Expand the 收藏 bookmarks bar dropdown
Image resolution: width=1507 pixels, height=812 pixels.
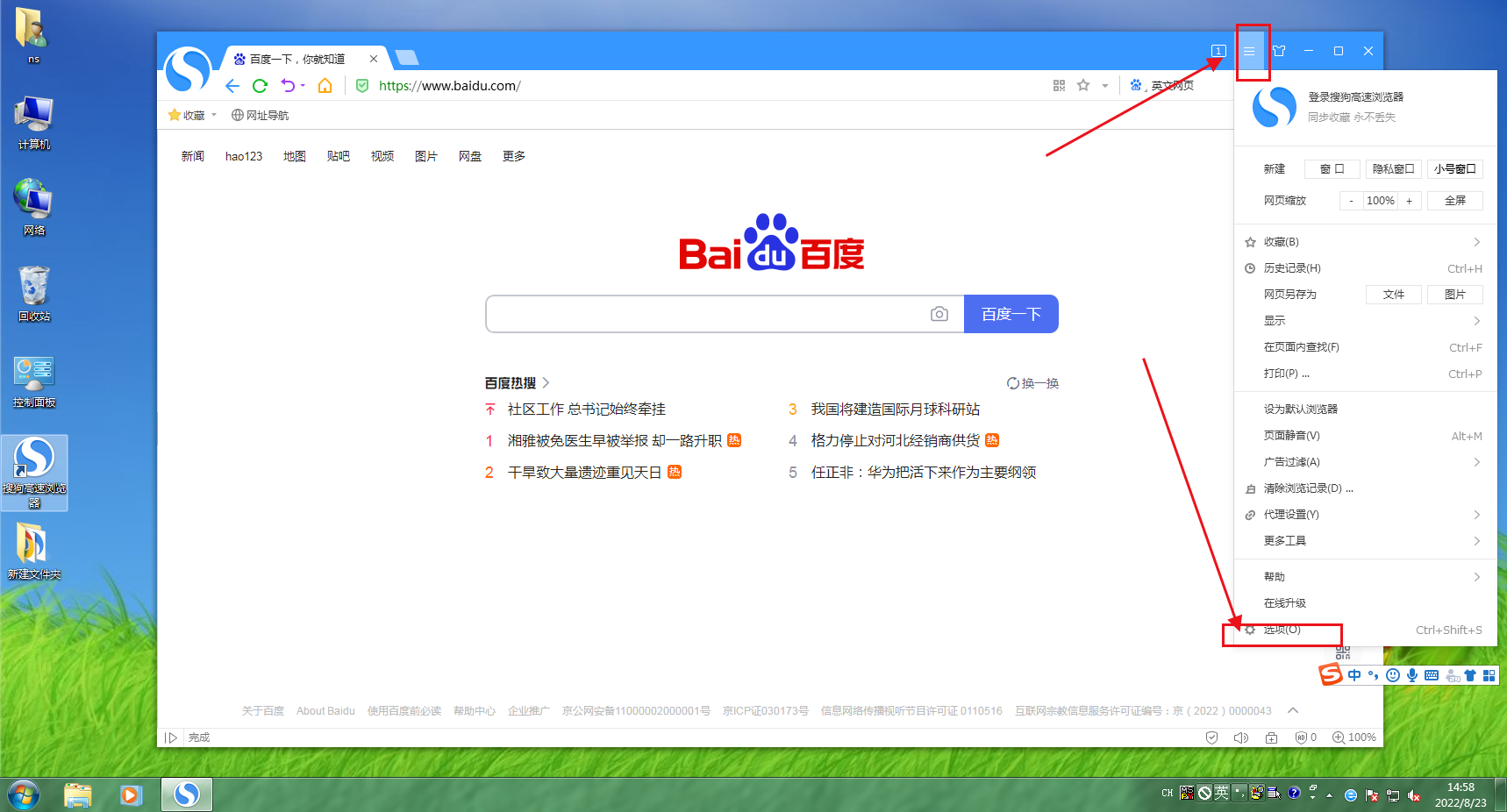tap(214, 115)
